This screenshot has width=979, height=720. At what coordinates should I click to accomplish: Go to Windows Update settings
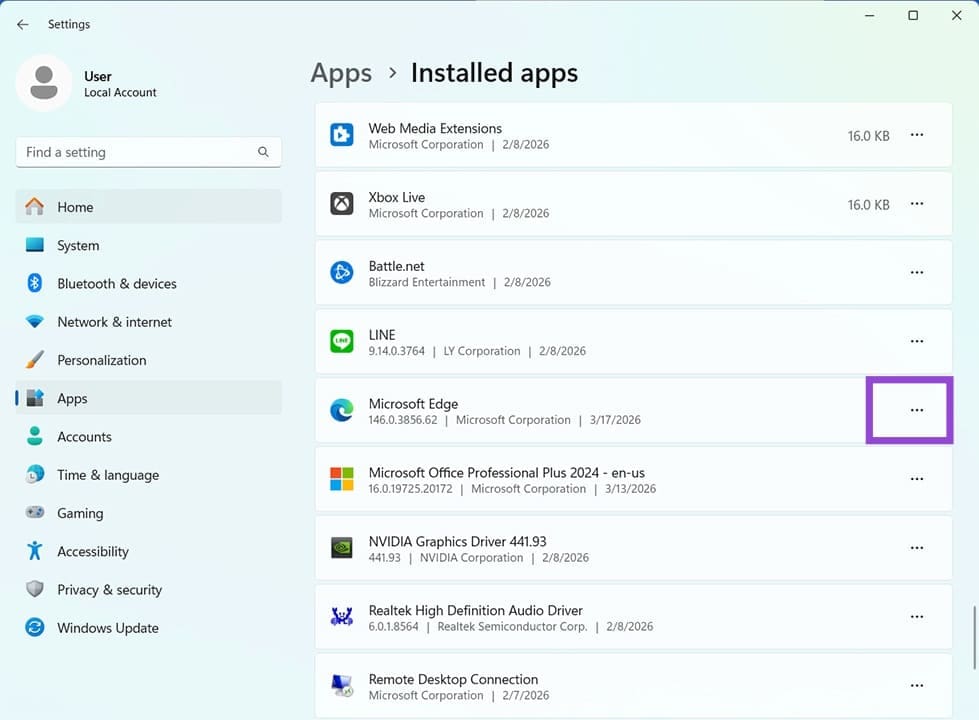107,628
